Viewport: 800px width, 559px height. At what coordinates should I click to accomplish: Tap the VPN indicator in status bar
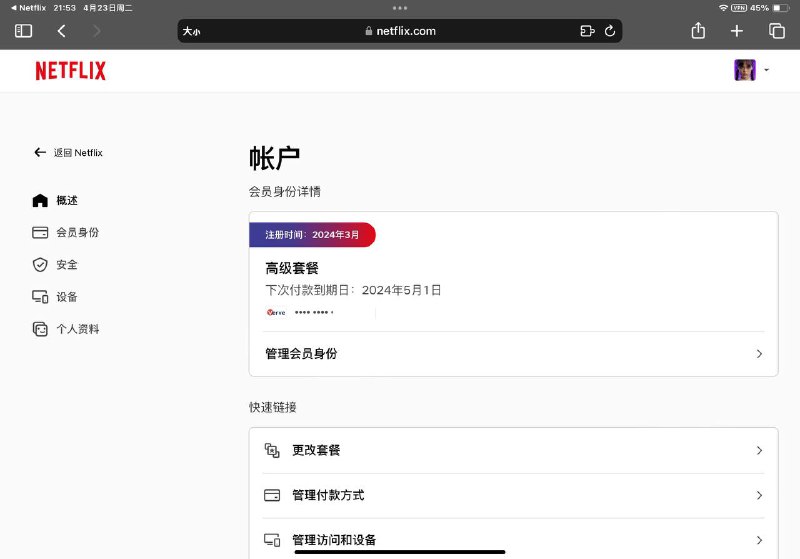(739, 8)
